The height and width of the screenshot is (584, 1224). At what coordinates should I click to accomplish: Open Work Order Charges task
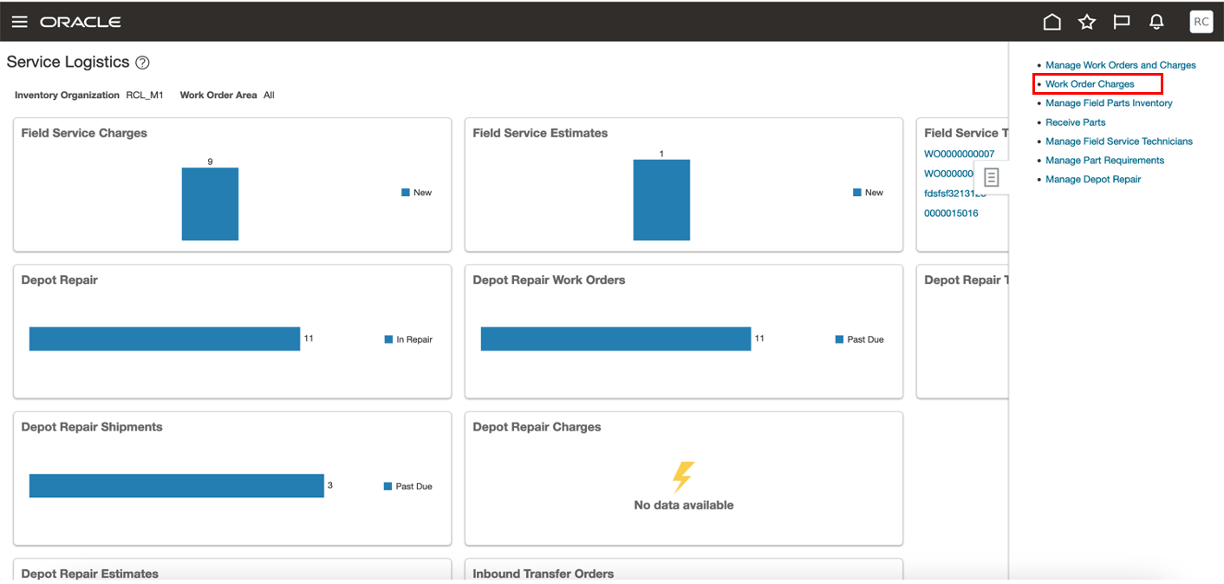pyautogui.click(x=1090, y=84)
